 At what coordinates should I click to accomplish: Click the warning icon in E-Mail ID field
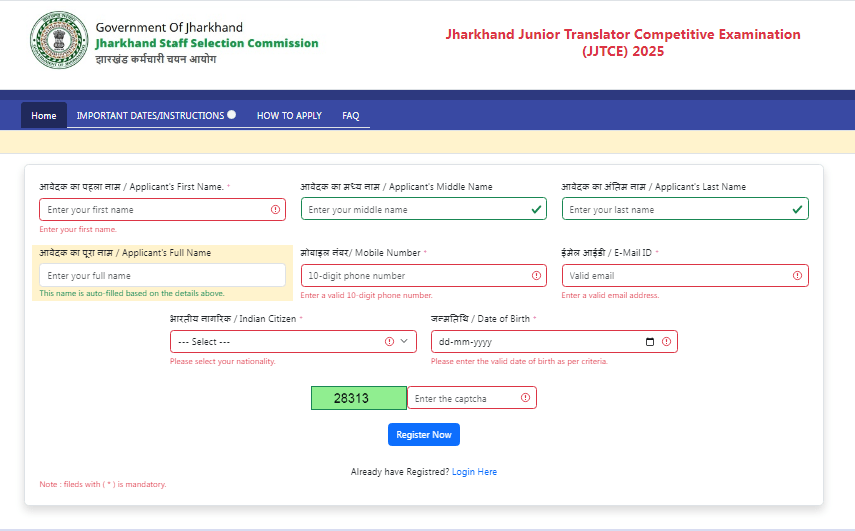tap(797, 276)
